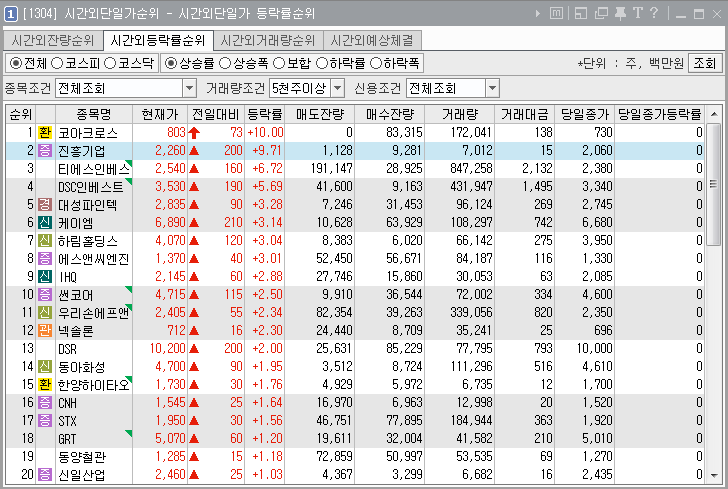Open the 종목조건 dropdown arrow
728x489 pixels.
coord(189,88)
